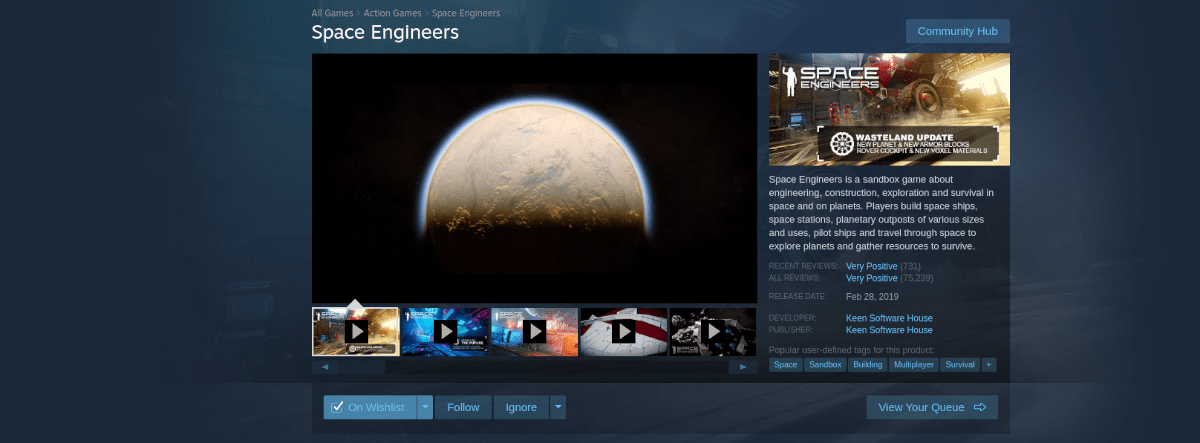The height and width of the screenshot is (443, 1200).
Task: Play the fifth trailer thumbnail
Action: point(713,331)
